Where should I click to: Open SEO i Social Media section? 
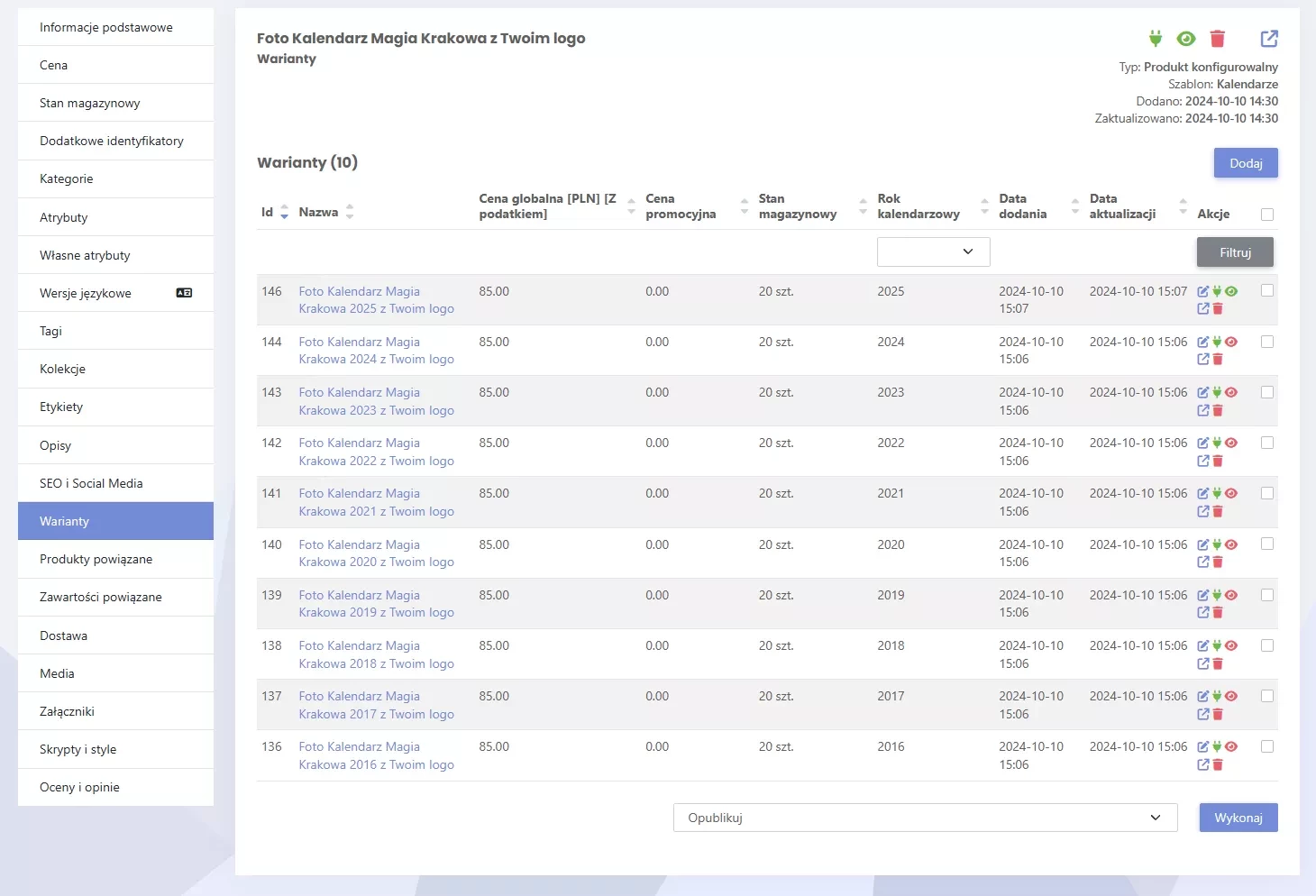point(115,483)
